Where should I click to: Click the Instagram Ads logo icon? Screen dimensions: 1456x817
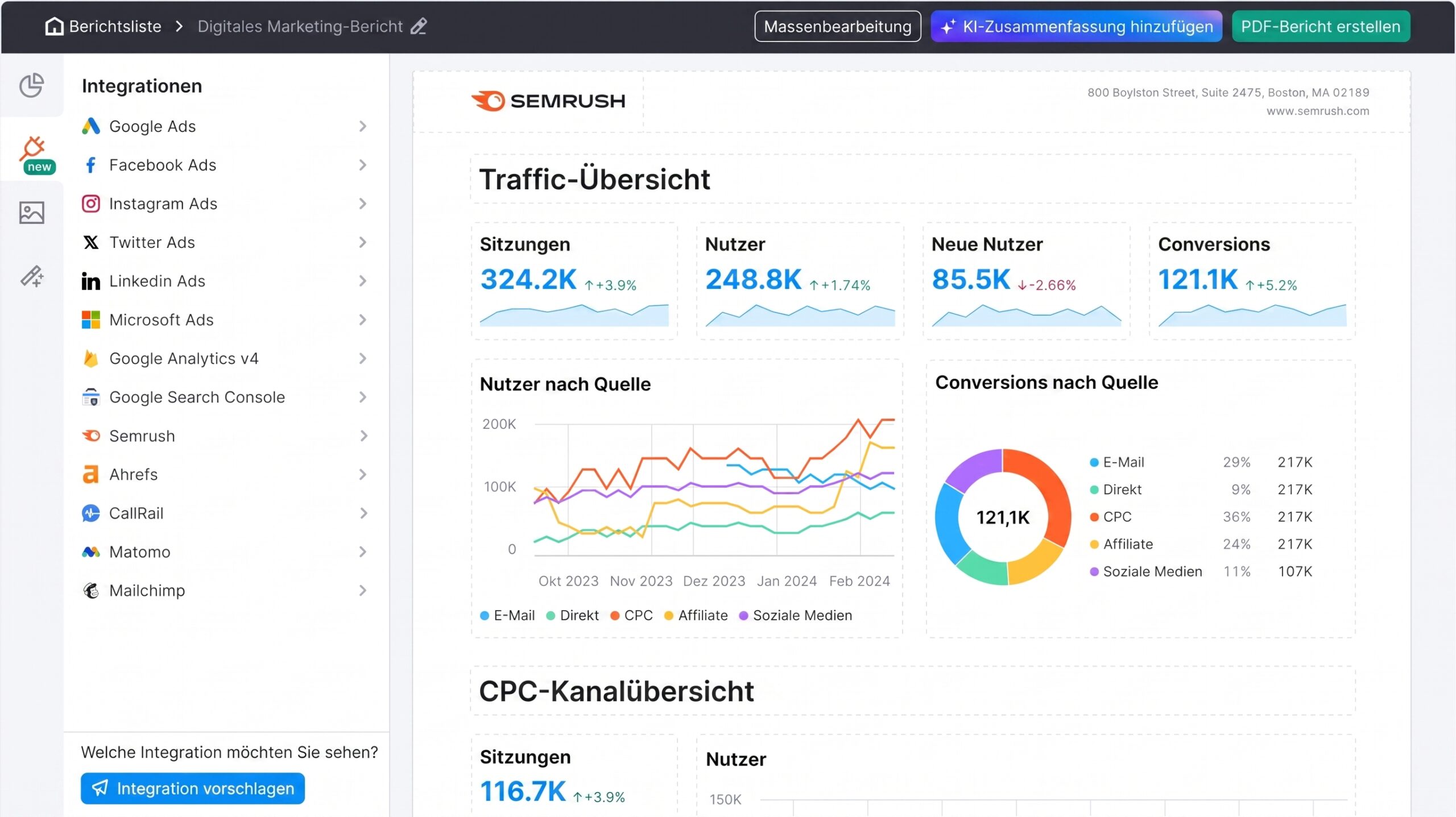click(90, 204)
